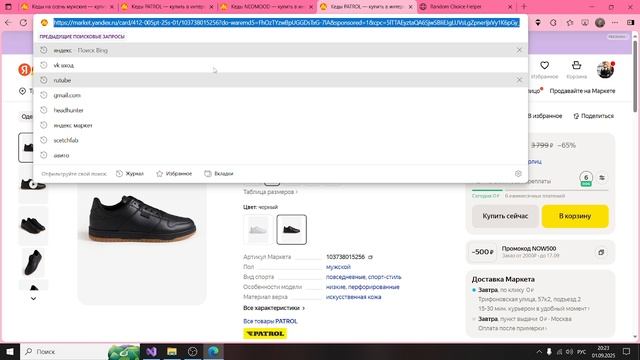Reload the page with the refresh icon

click(24, 23)
